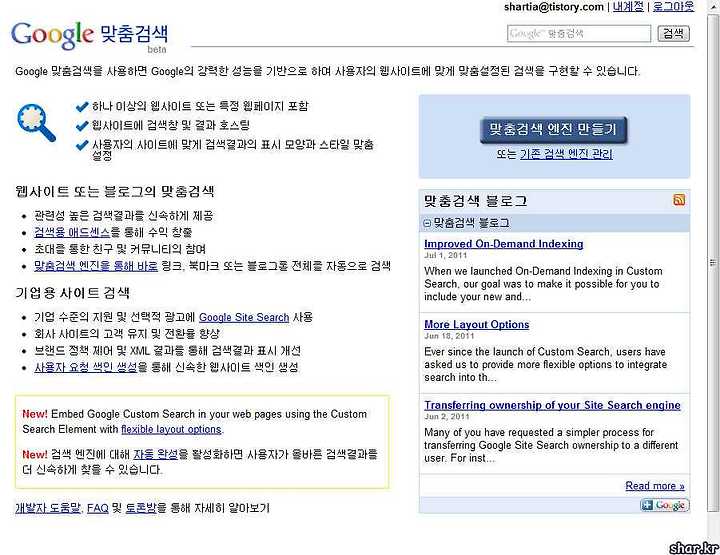Viewport: 720px width, 555px height.
Task: Open the 내계정 link
Action: coord(628,6)
